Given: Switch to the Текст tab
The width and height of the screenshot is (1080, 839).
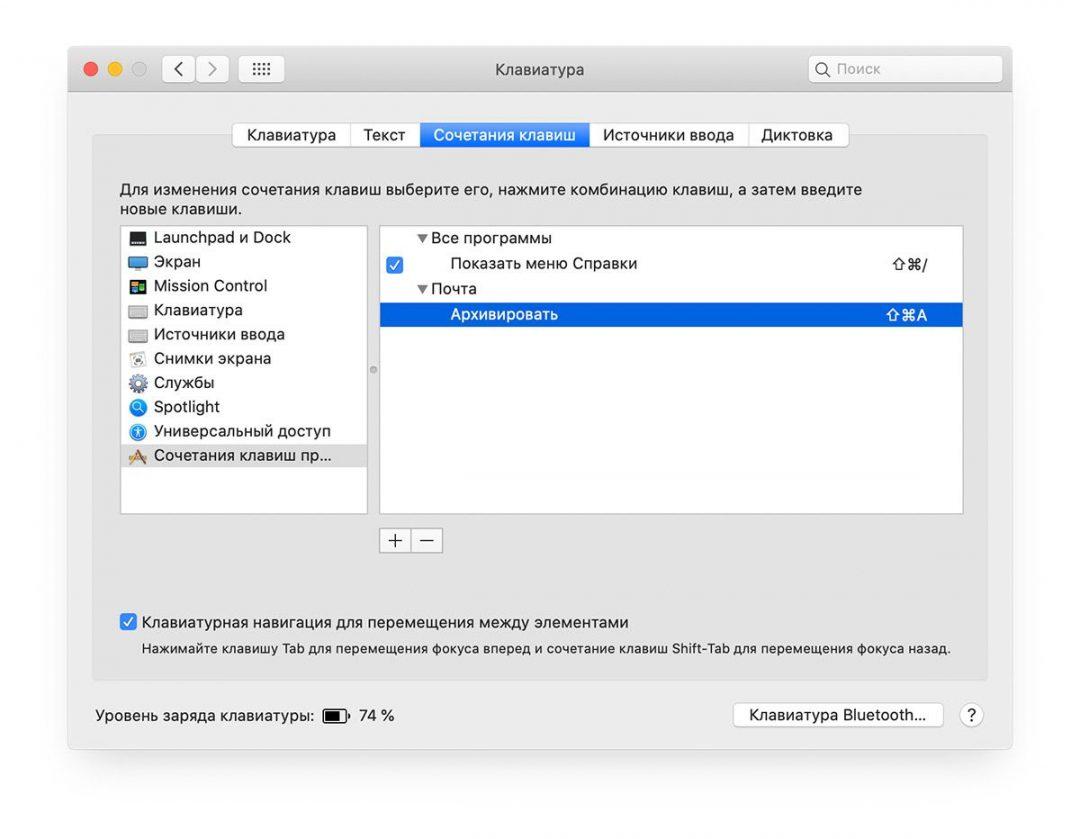Looking at the screenshot, I should pos(384,135).
